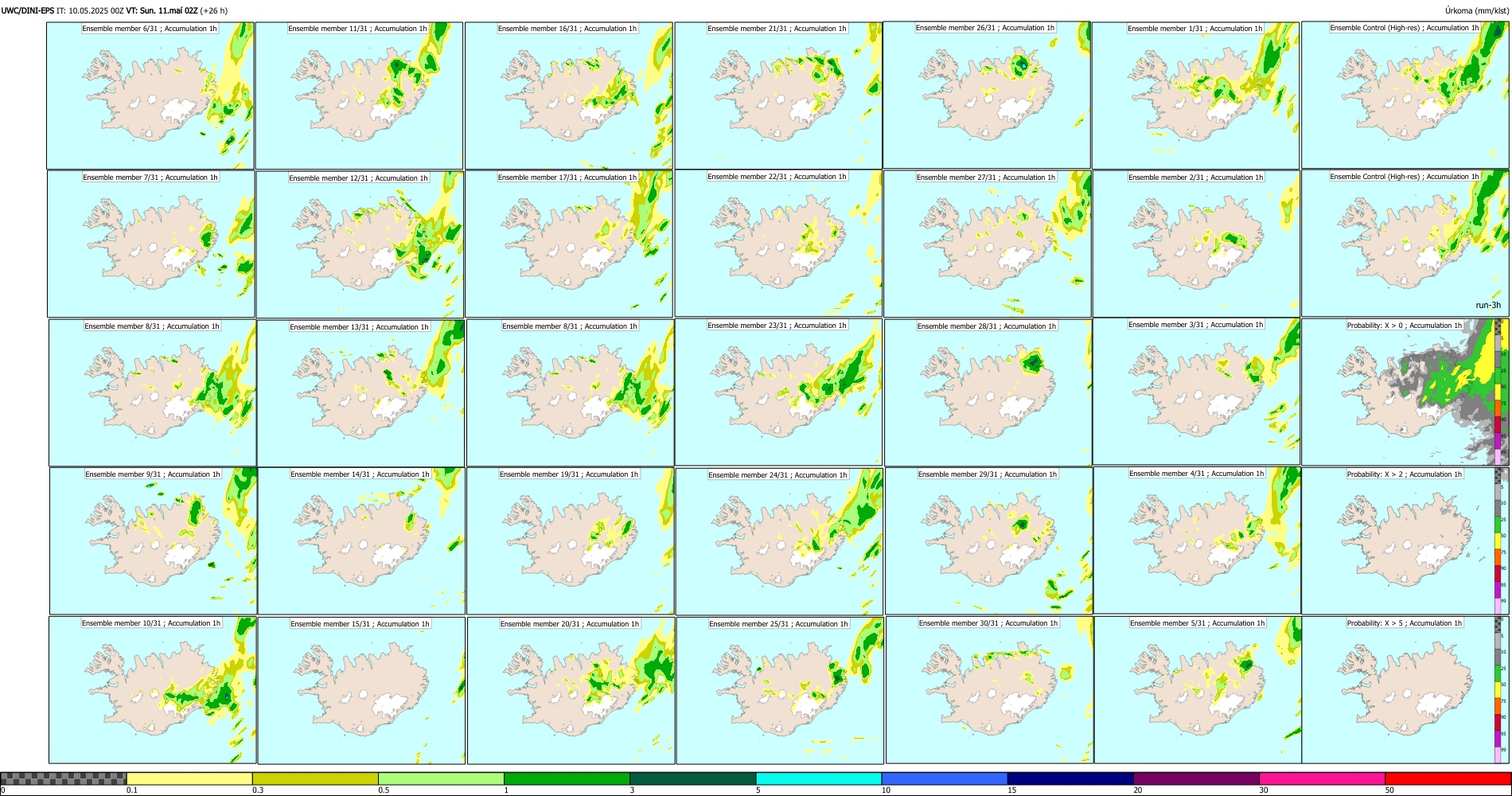View the Ensemble member 28/31 map
Viewport: 1512px width, 796px height.
pos(988,393)
